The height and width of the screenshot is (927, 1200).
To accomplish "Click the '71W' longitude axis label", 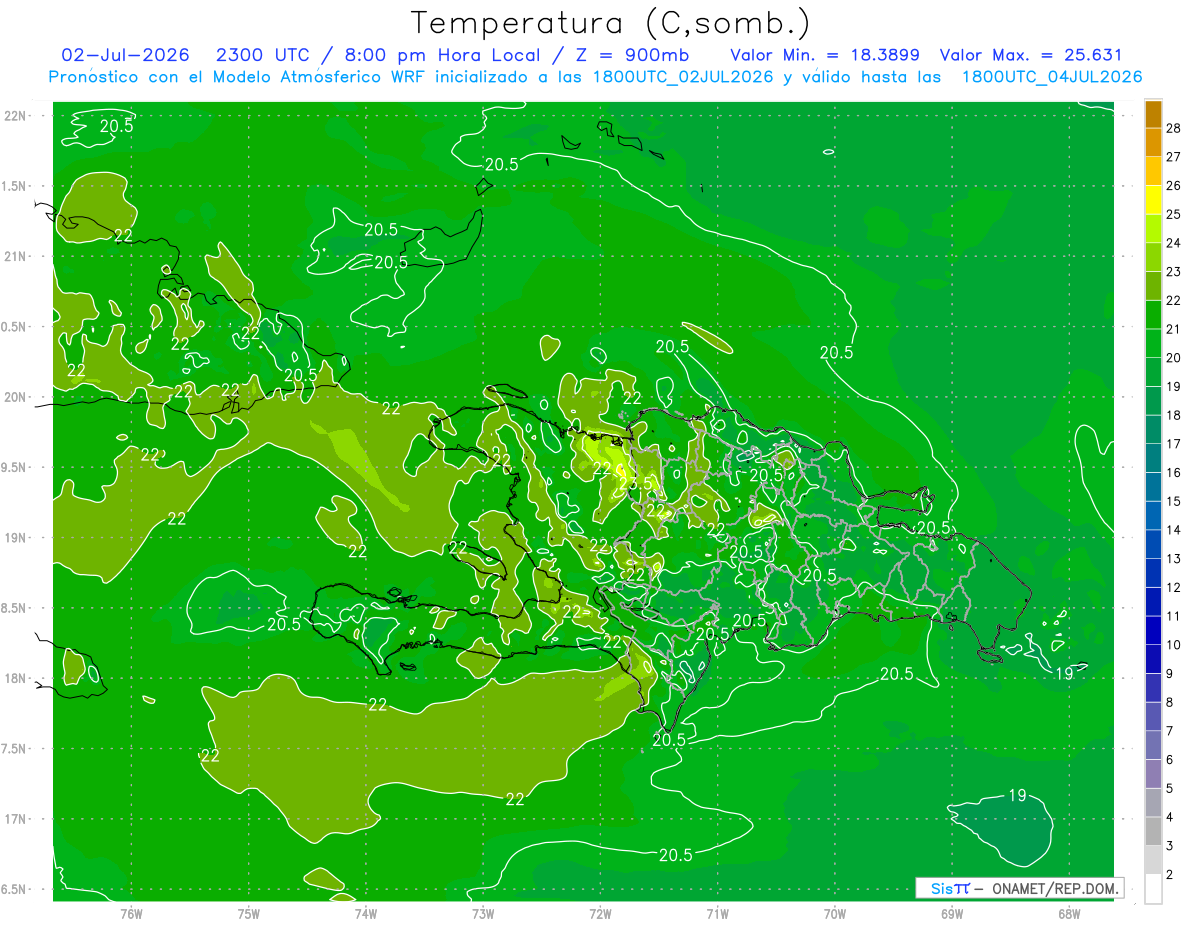I will 717,913.
